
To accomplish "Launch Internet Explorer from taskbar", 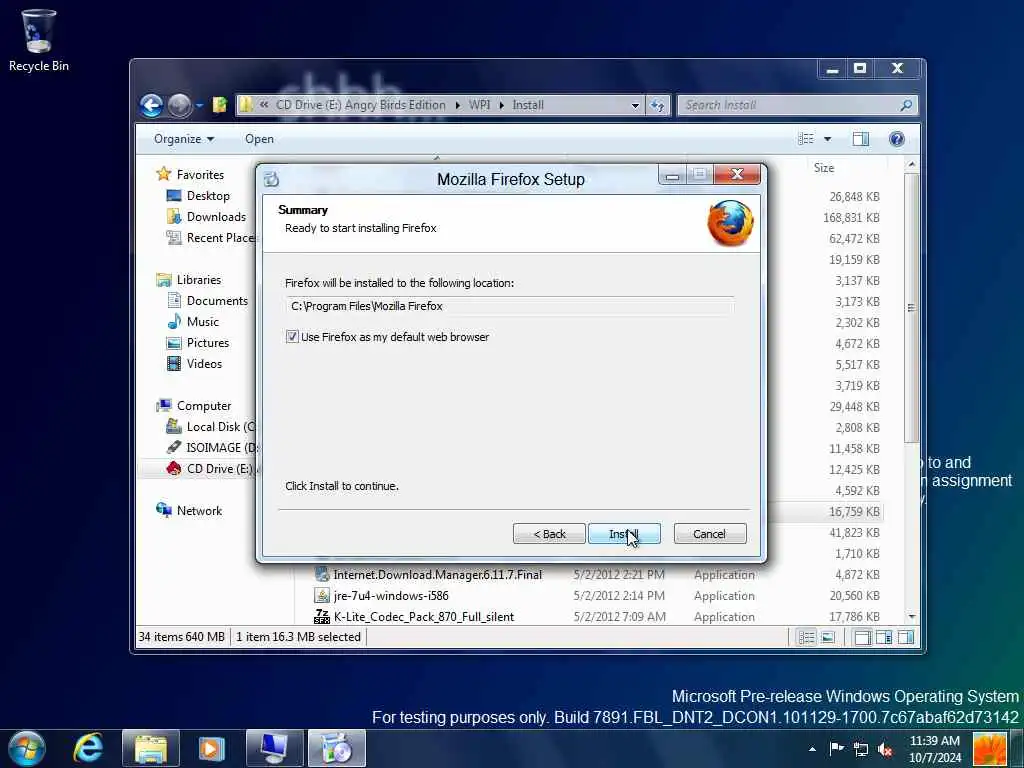I will [88, 748].
